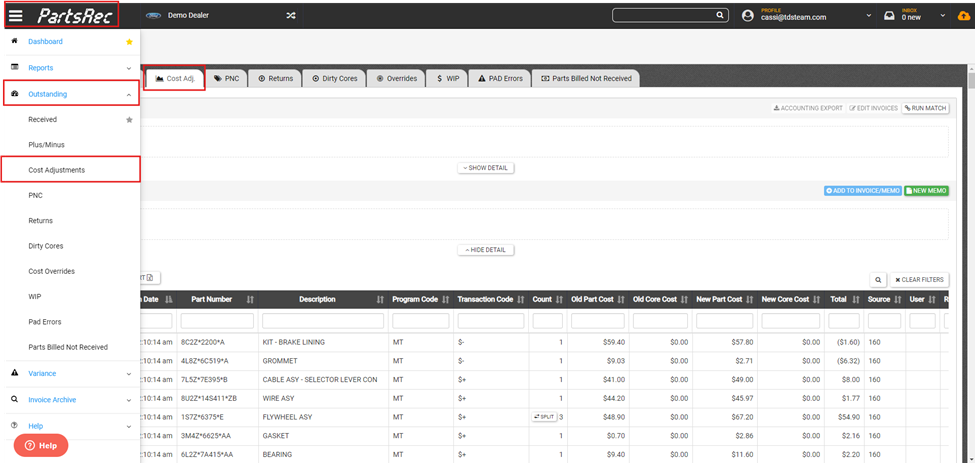
Task: Click the Received favorite star
Action: (x=129, y=119)
